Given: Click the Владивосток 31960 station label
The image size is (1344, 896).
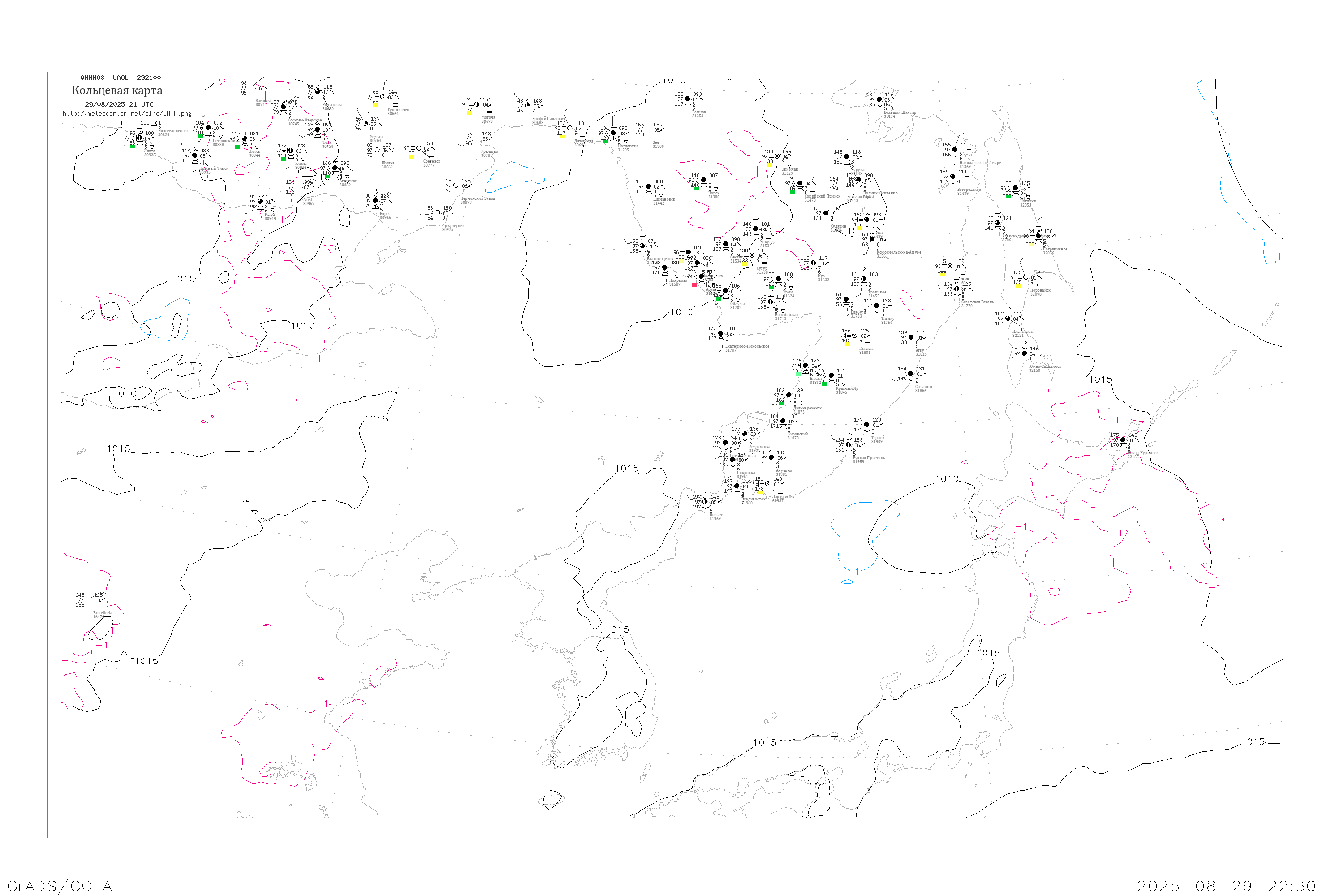Looking at the screenshot, I should point(754,500).
